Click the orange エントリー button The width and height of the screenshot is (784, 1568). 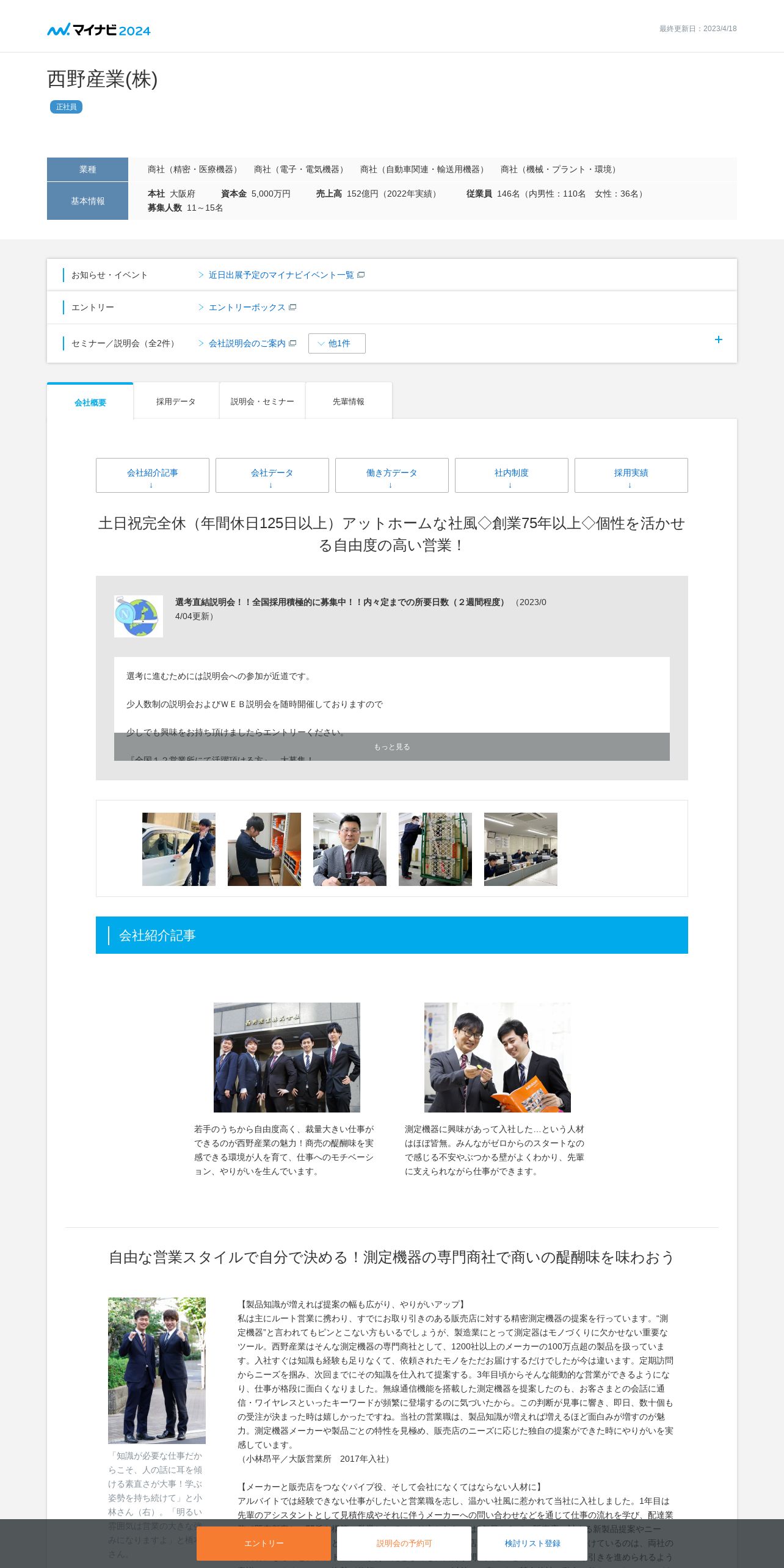coord(264,1544)
